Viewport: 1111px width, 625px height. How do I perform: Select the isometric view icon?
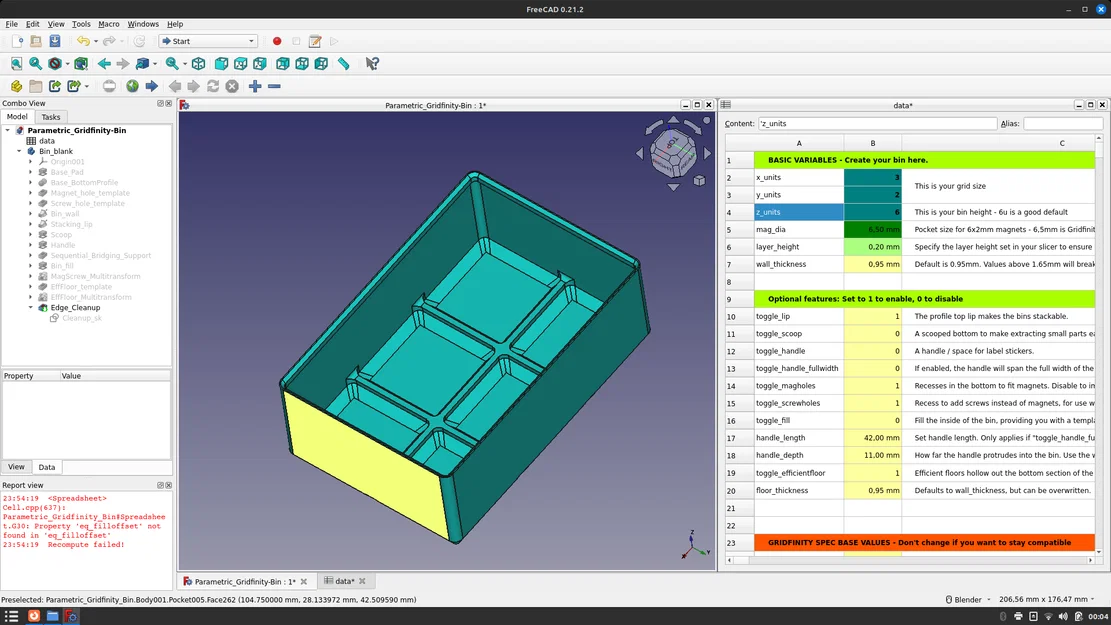196,63
